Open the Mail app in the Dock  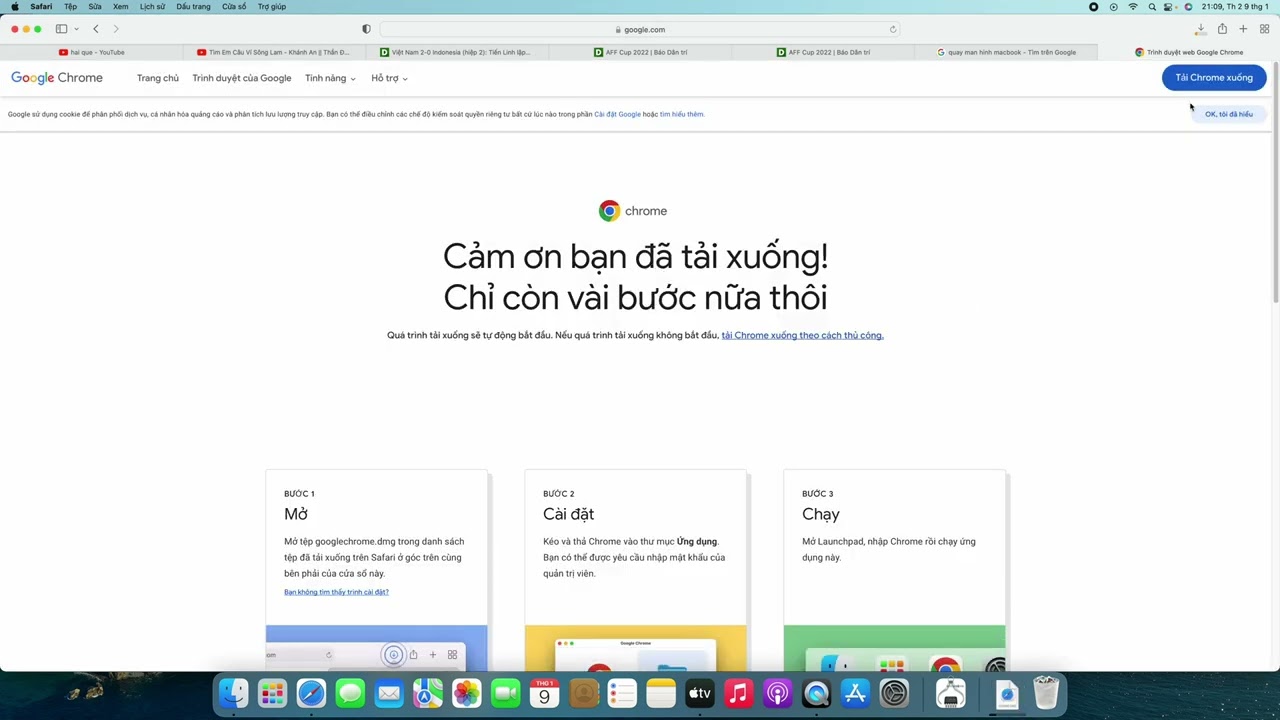point(389,693)
